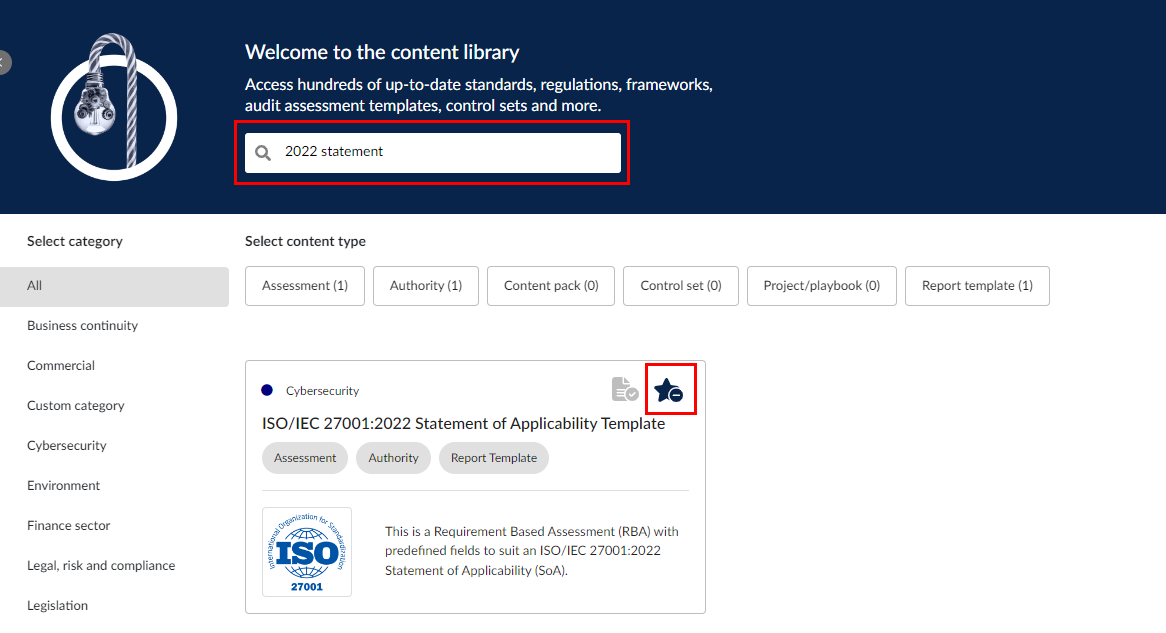Click the document checkmark icon on the card

point(625,389)
